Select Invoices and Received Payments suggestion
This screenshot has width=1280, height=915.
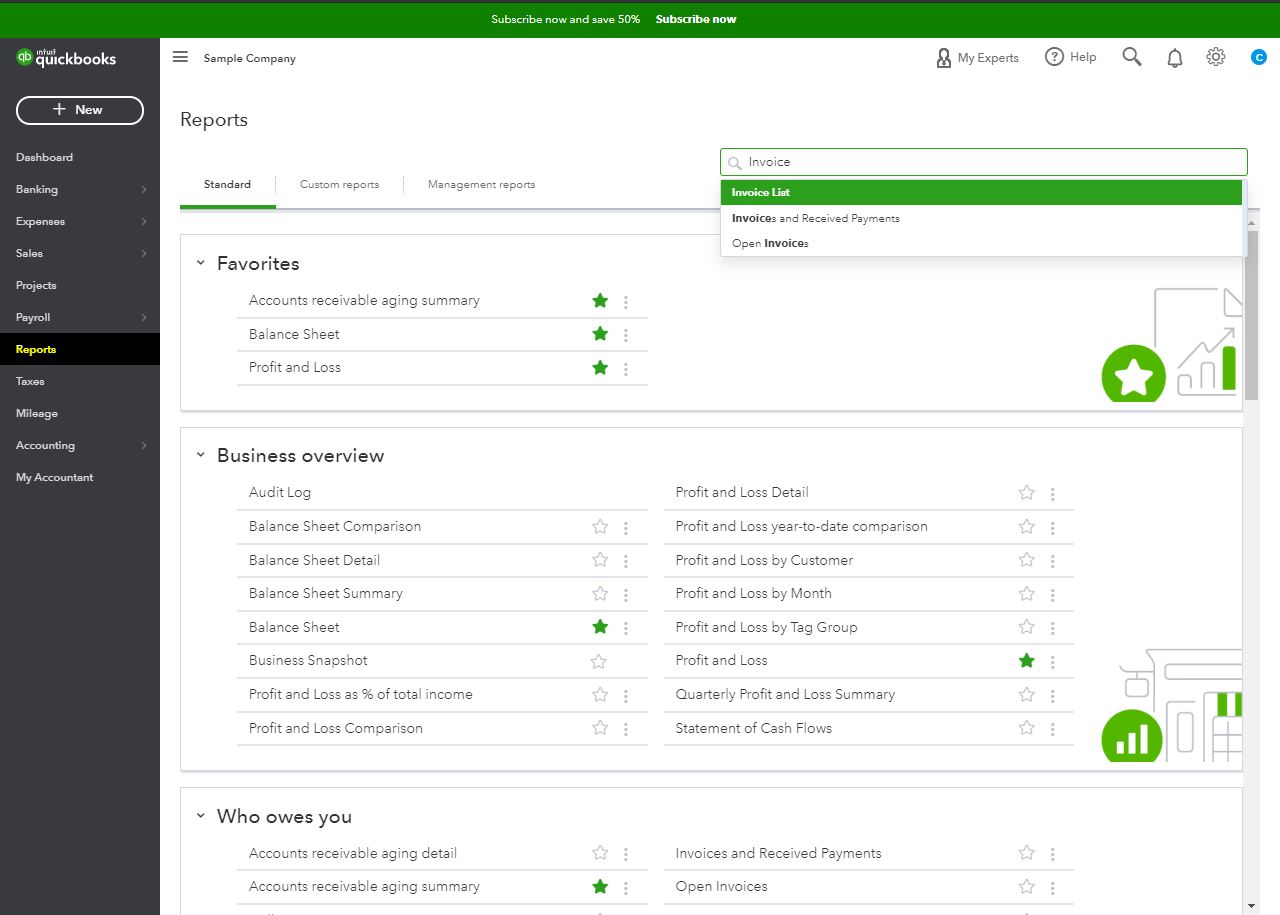coord(981,218)
